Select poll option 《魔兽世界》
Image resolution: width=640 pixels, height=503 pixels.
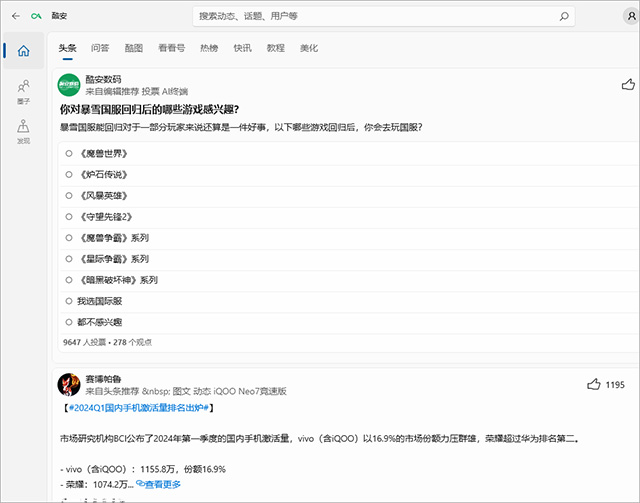click(349, 154)
